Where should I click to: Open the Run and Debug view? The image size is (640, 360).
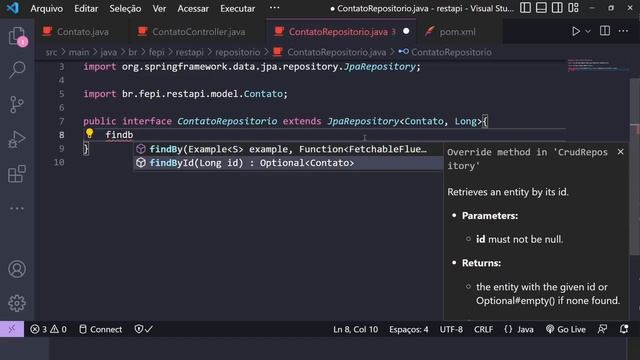click(17, 139)
